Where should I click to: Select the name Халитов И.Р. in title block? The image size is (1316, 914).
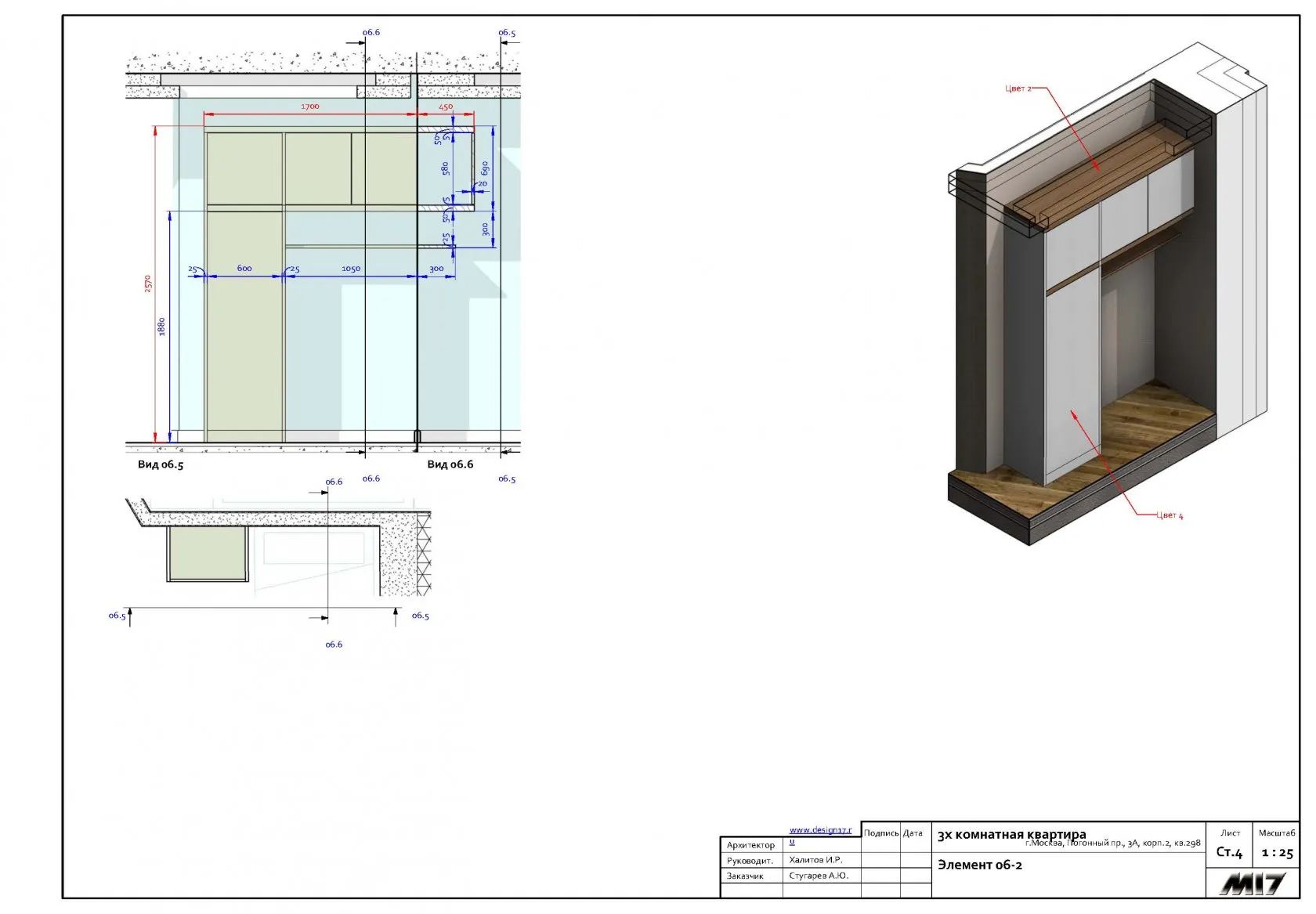pyautogui.click(x=815, y=860)
